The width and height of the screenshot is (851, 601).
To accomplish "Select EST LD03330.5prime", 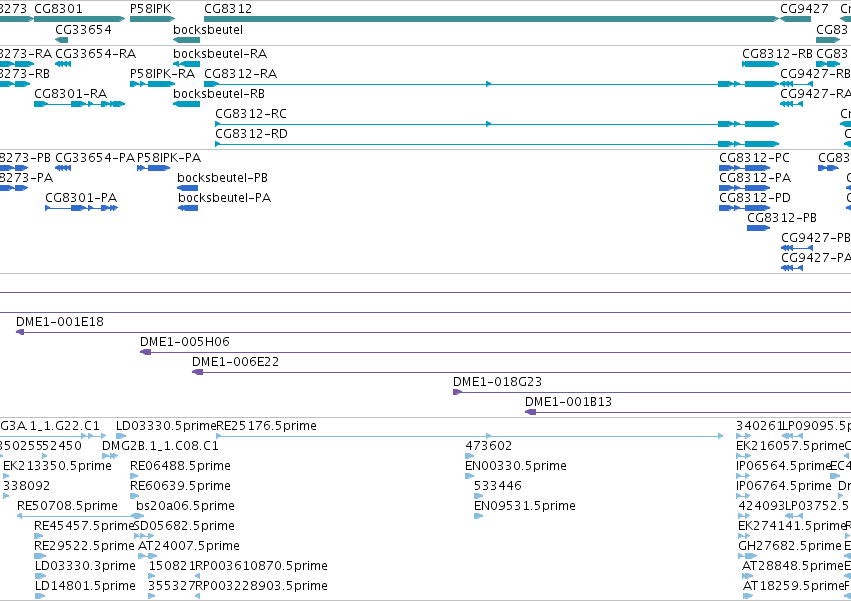I will (166, 426).
